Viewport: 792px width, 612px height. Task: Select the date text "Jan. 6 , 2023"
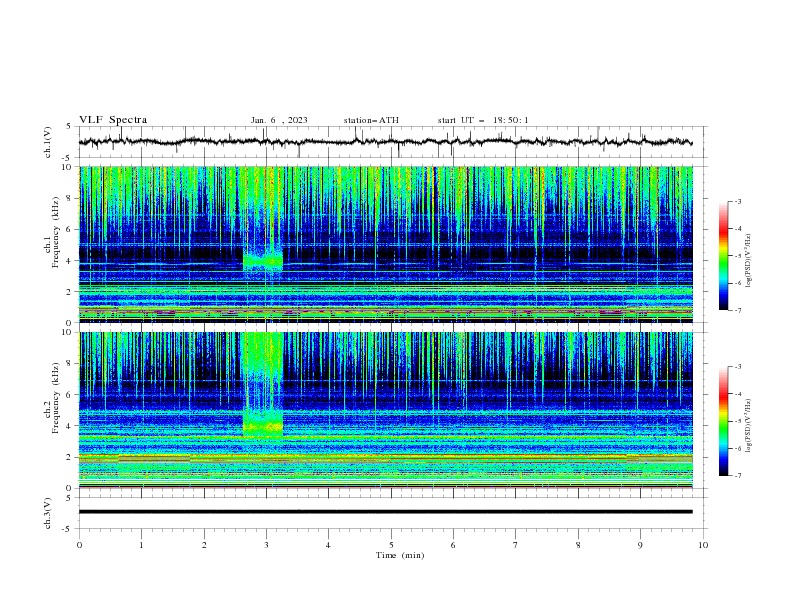[279, 120]
